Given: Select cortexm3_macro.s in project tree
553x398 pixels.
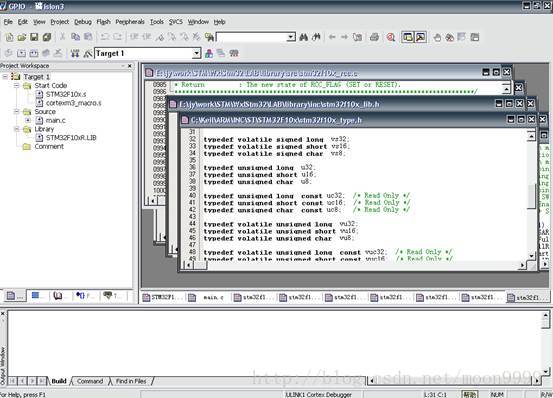Looking at the screenshot, I should pos(74,103).
